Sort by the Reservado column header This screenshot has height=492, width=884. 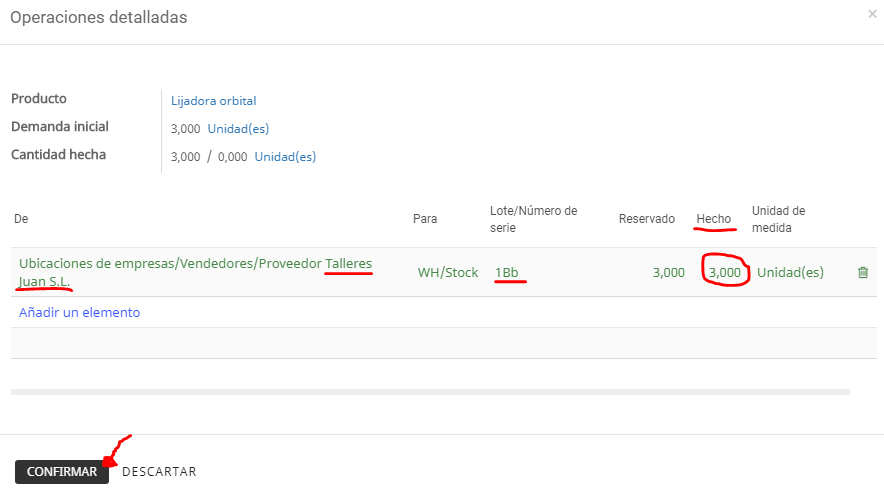[x=647, y=219]
